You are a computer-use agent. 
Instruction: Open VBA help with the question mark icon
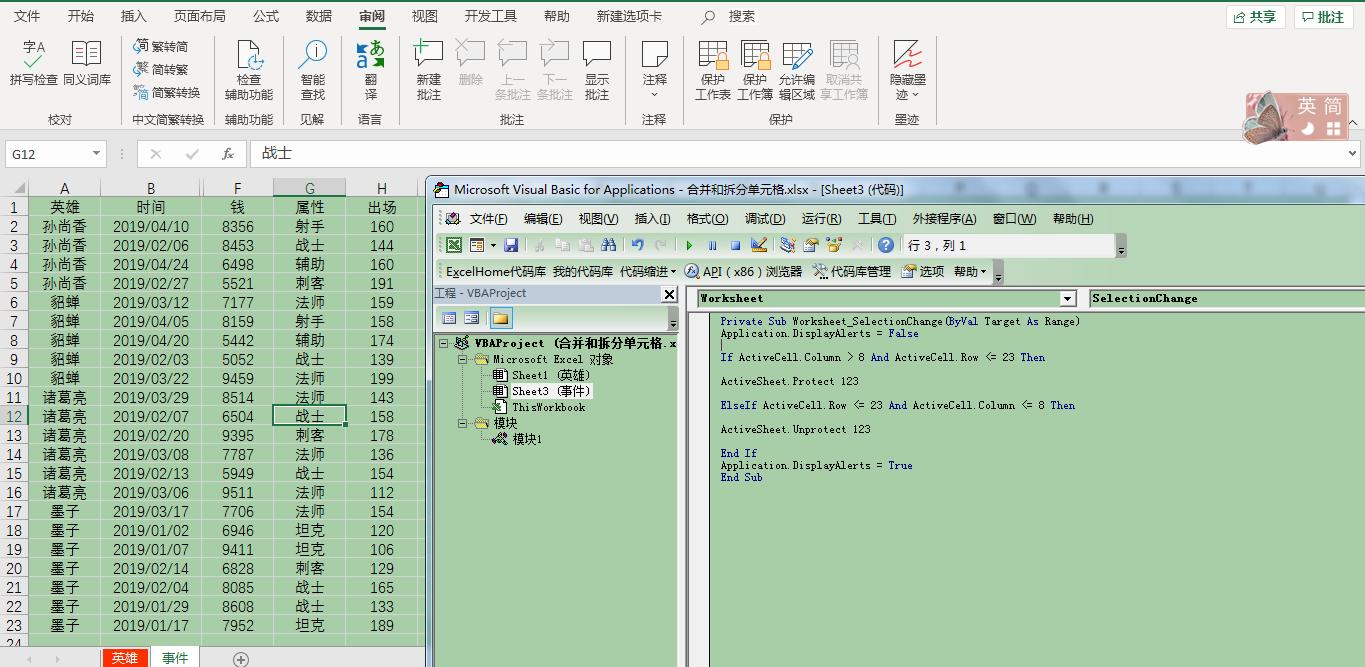[885, 245]
